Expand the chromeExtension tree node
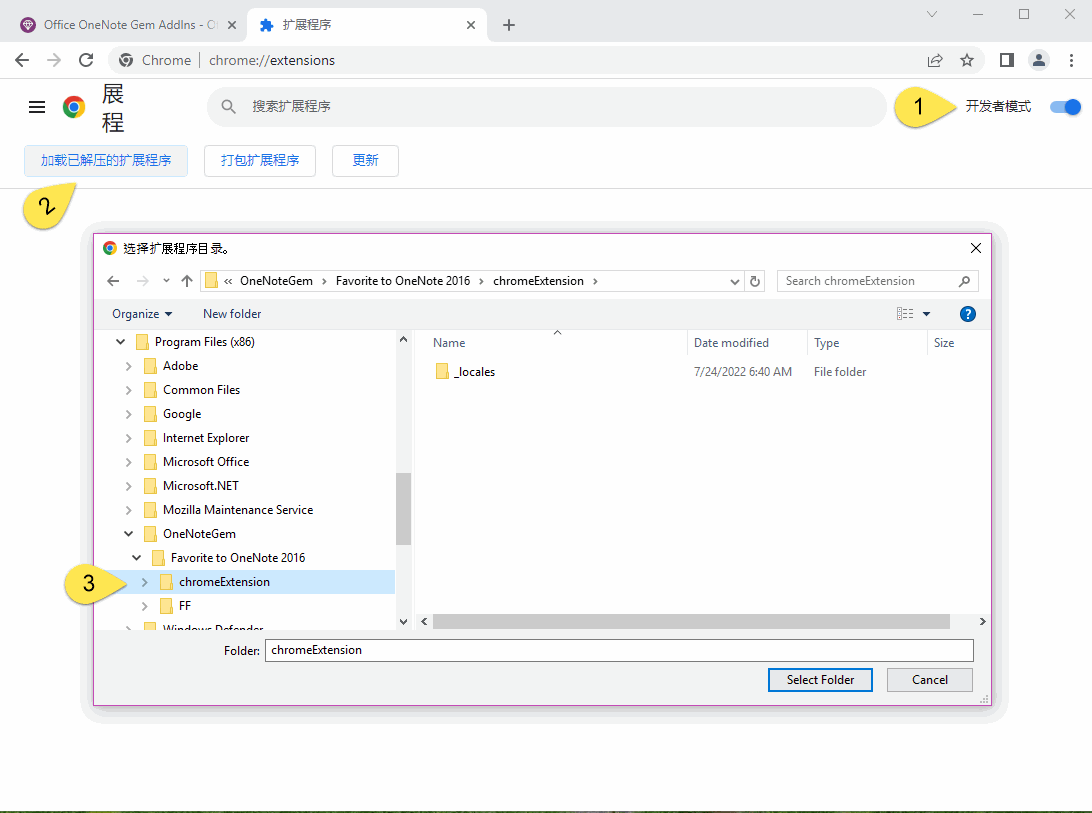Screen dimensions: 1092x813 (x=145, y=582)
